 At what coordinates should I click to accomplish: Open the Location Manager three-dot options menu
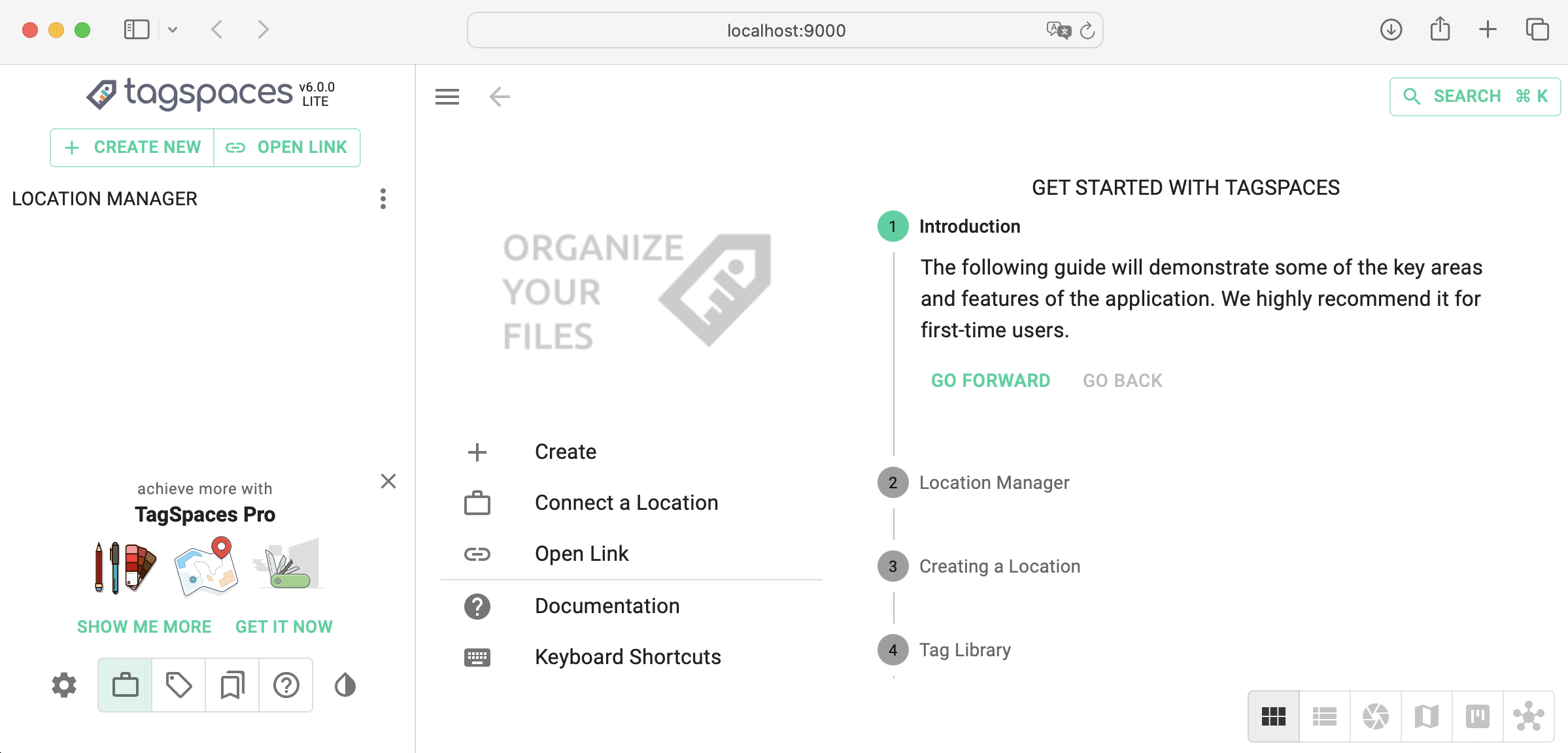383,199
